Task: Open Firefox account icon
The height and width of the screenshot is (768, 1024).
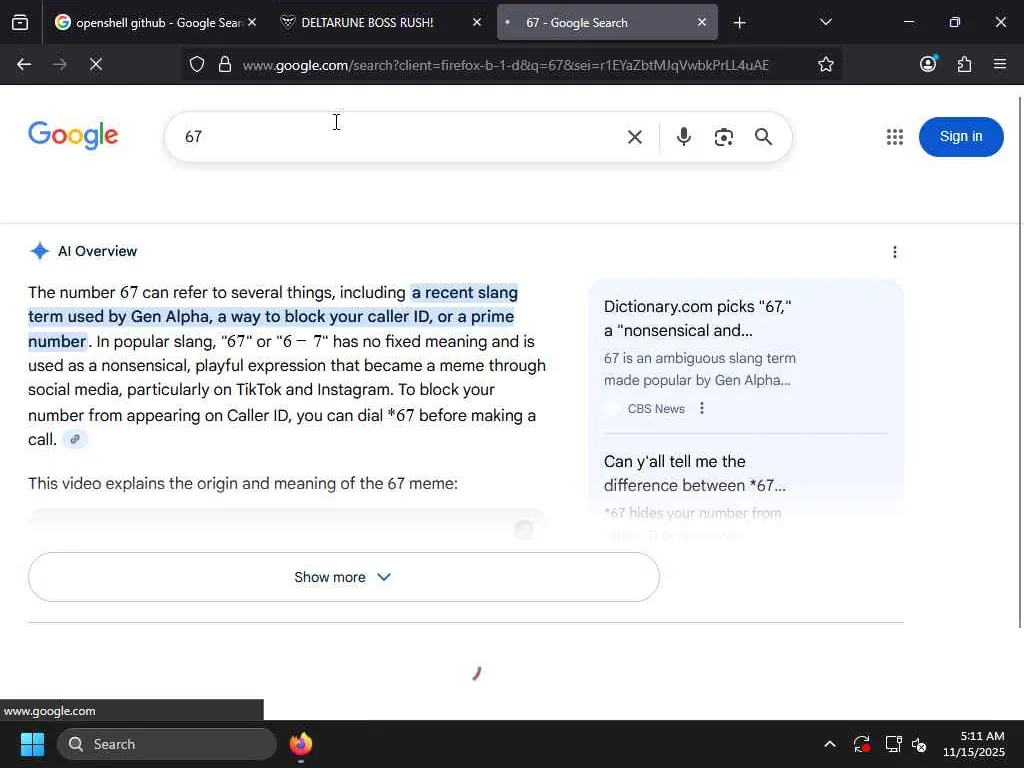Action: (x=928, y=64)
